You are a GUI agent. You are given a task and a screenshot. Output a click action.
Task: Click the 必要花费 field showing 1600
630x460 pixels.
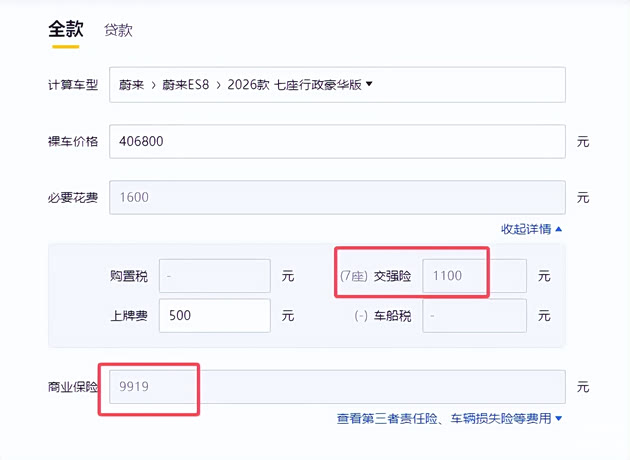click(336, 197)
